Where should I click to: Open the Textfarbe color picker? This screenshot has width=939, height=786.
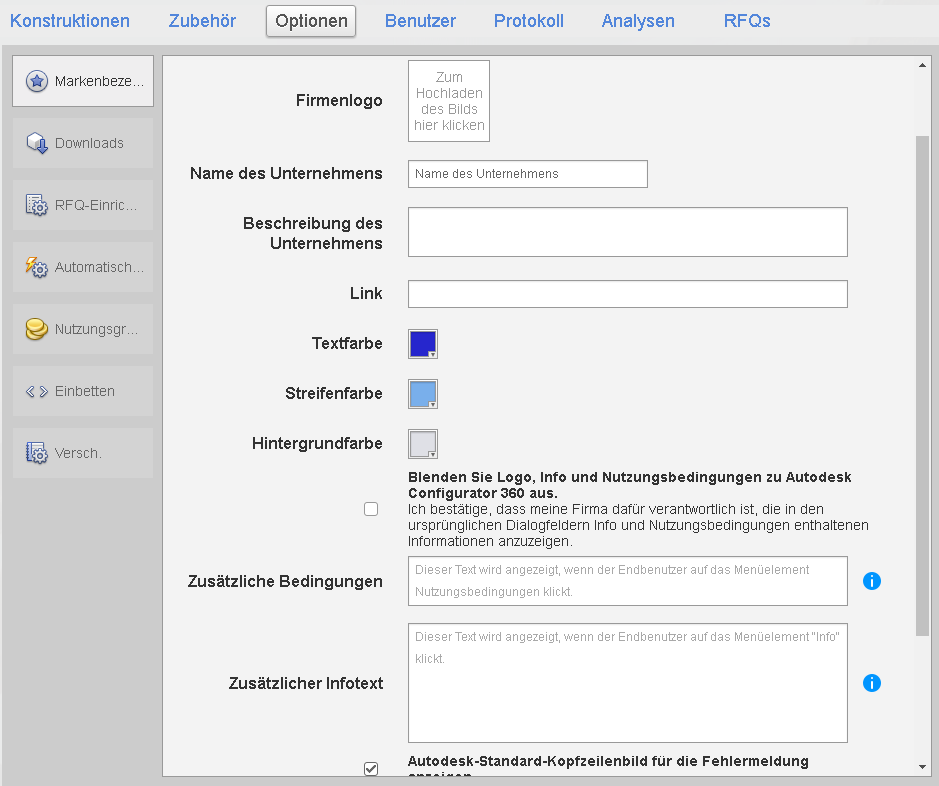tap(422, 343)
